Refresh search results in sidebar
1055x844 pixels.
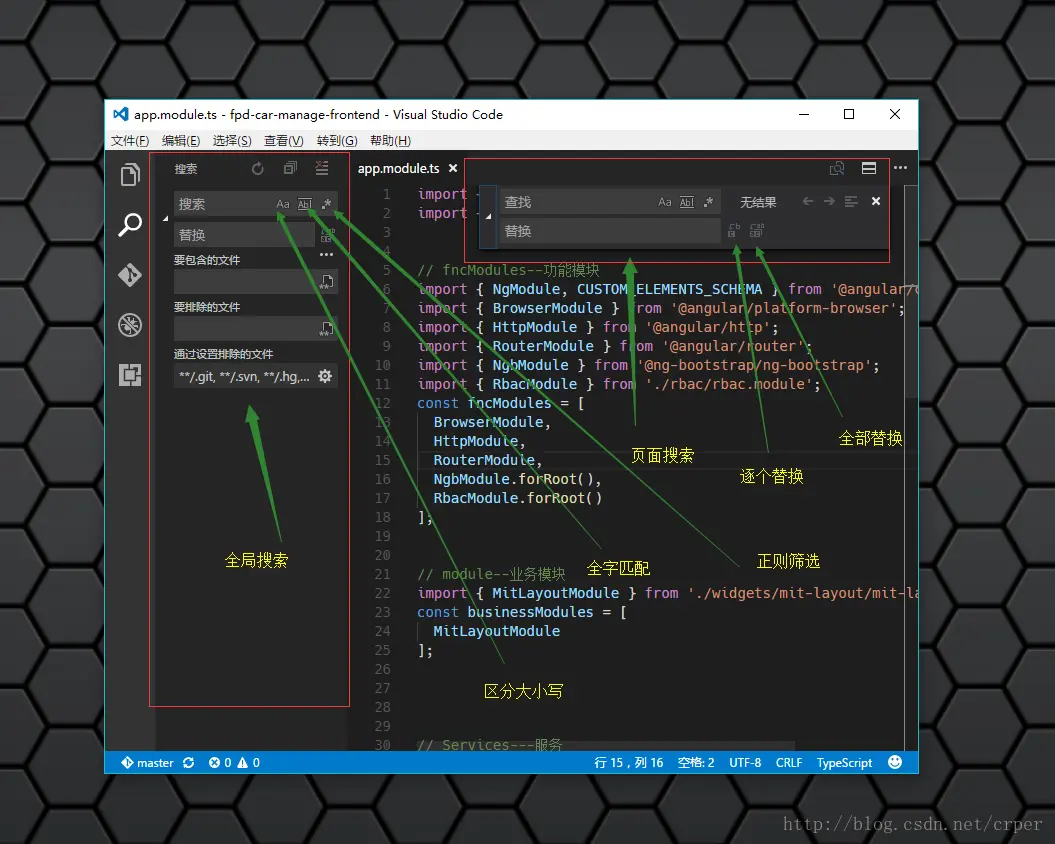tap(258, 168)
